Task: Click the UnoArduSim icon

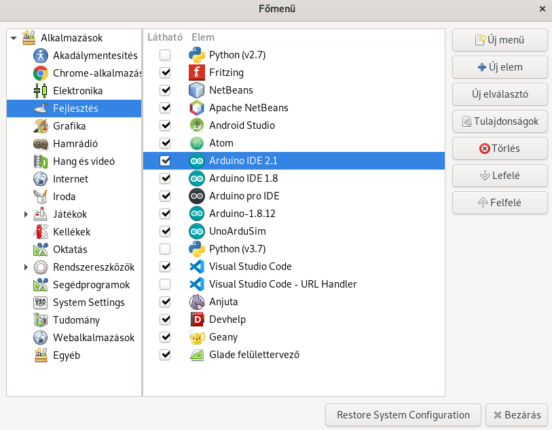Action: point(196,231)
